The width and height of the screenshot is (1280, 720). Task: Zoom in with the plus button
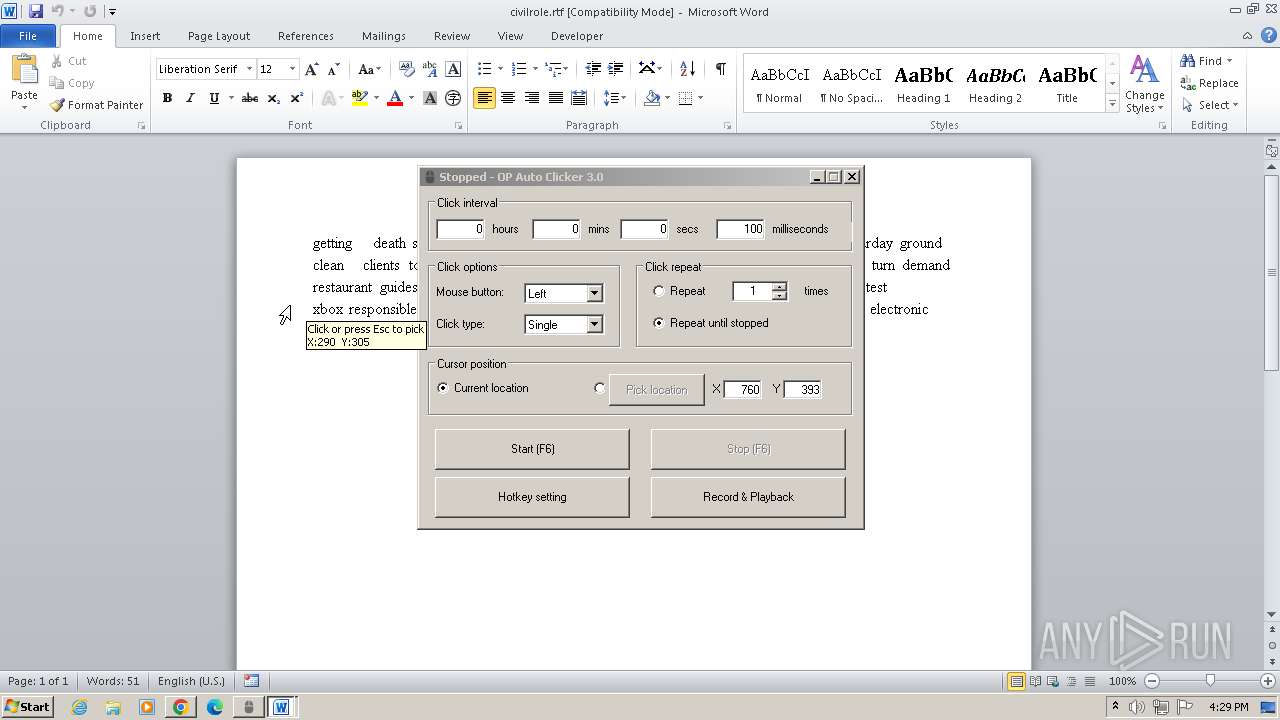pos(1268,681)
